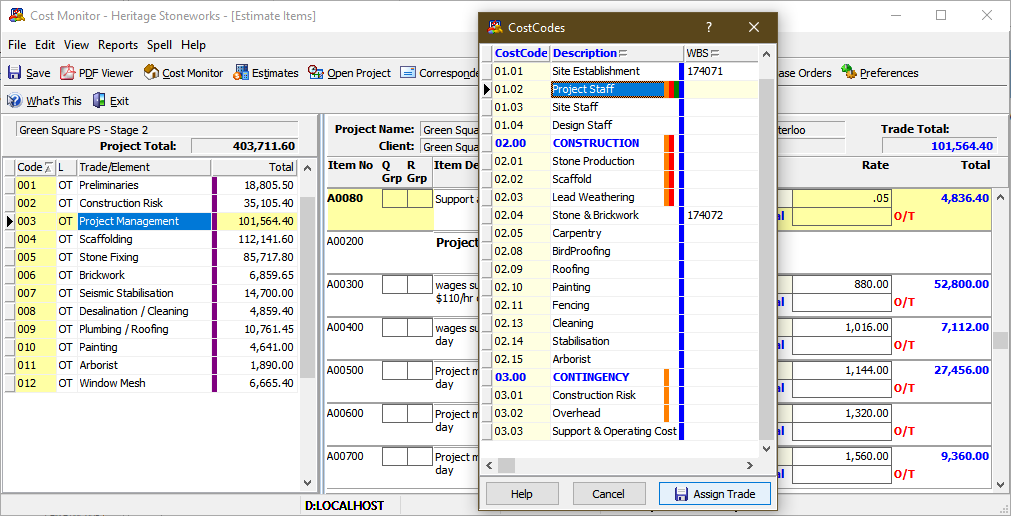
Task: Click the Trade/Element column header
Action: (144, 167)
